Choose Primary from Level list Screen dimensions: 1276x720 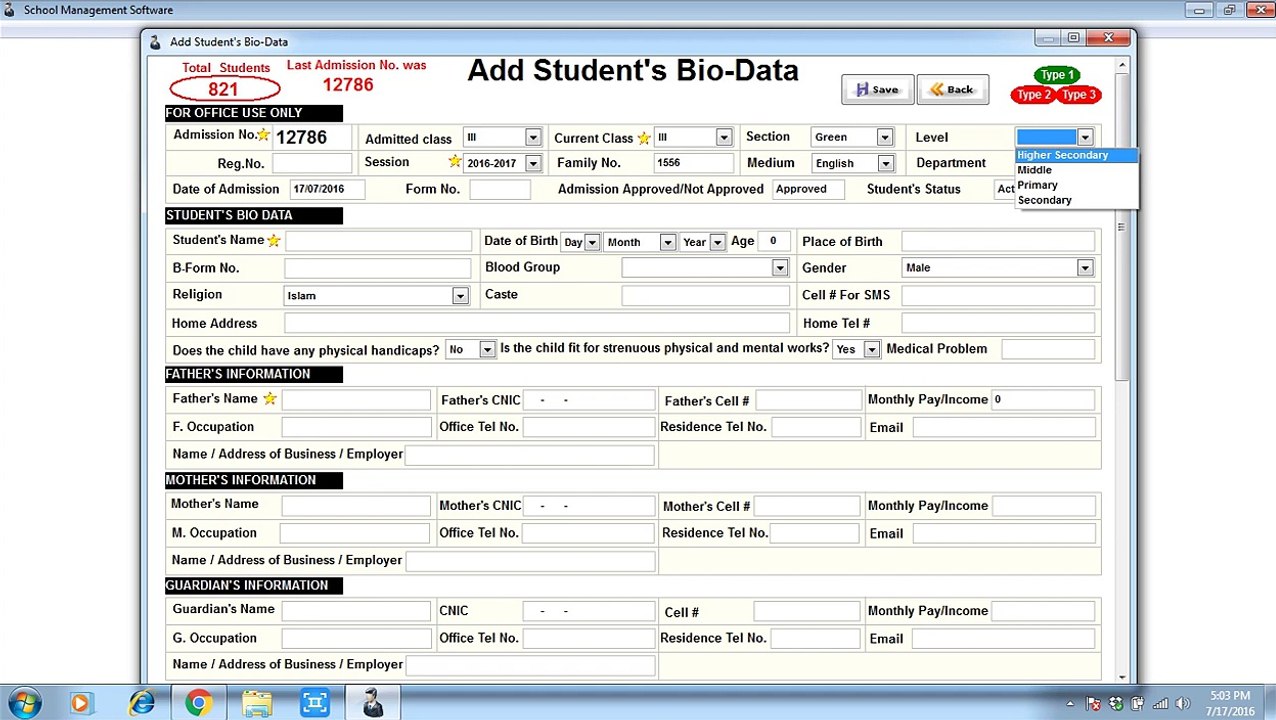(x=1037, y=185)
